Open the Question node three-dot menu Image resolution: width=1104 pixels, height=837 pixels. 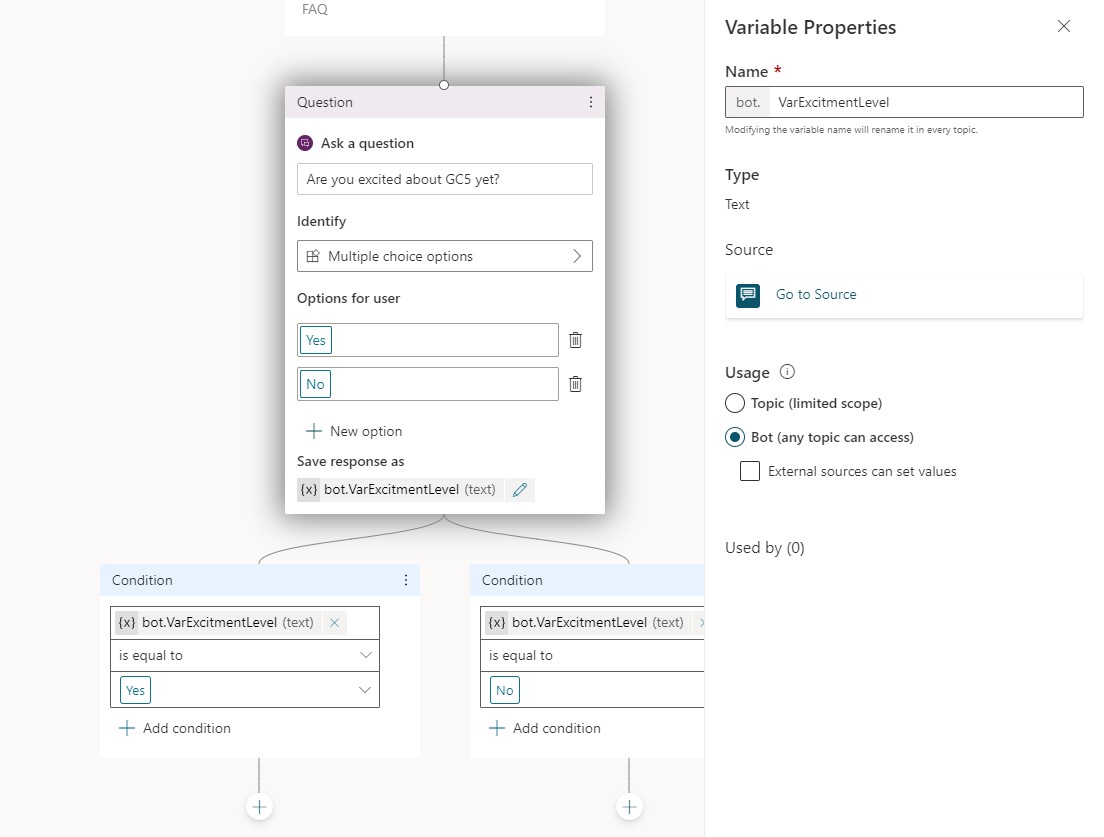[591, 102]
